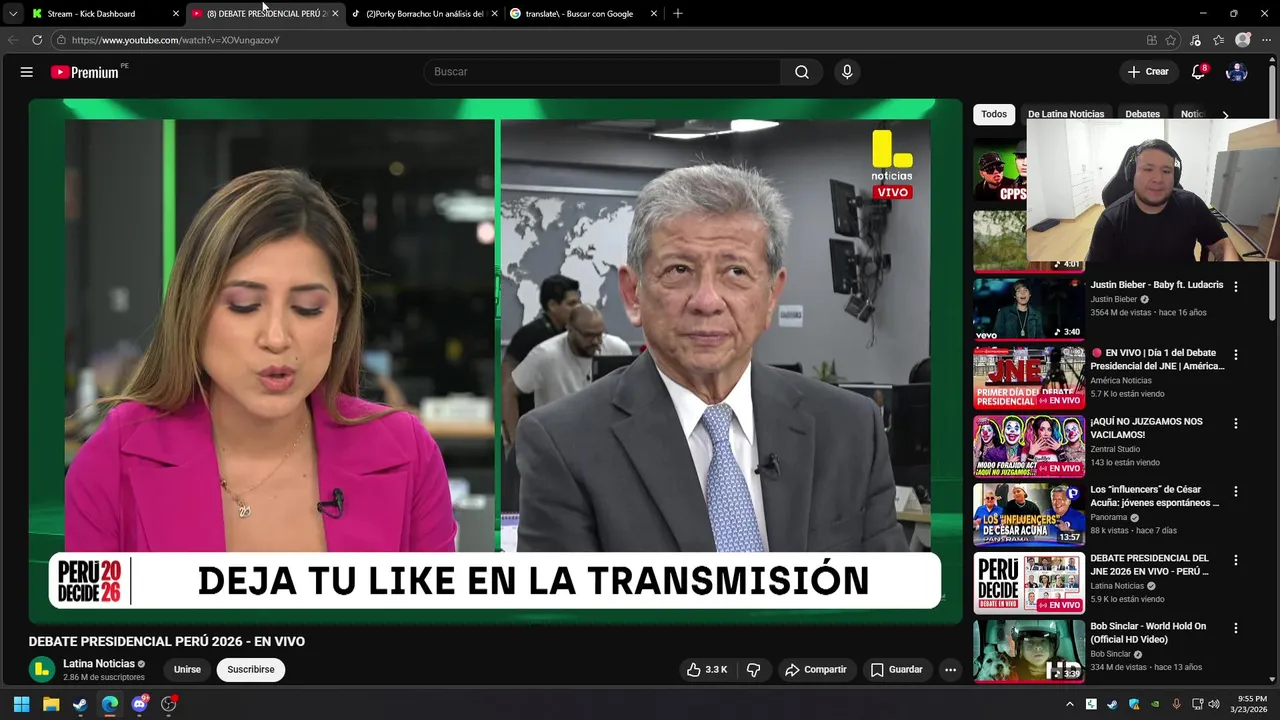
Task: Switch to DEBATE PRESIDENCIAL PERÚ tab
Action: pos(266,14)
